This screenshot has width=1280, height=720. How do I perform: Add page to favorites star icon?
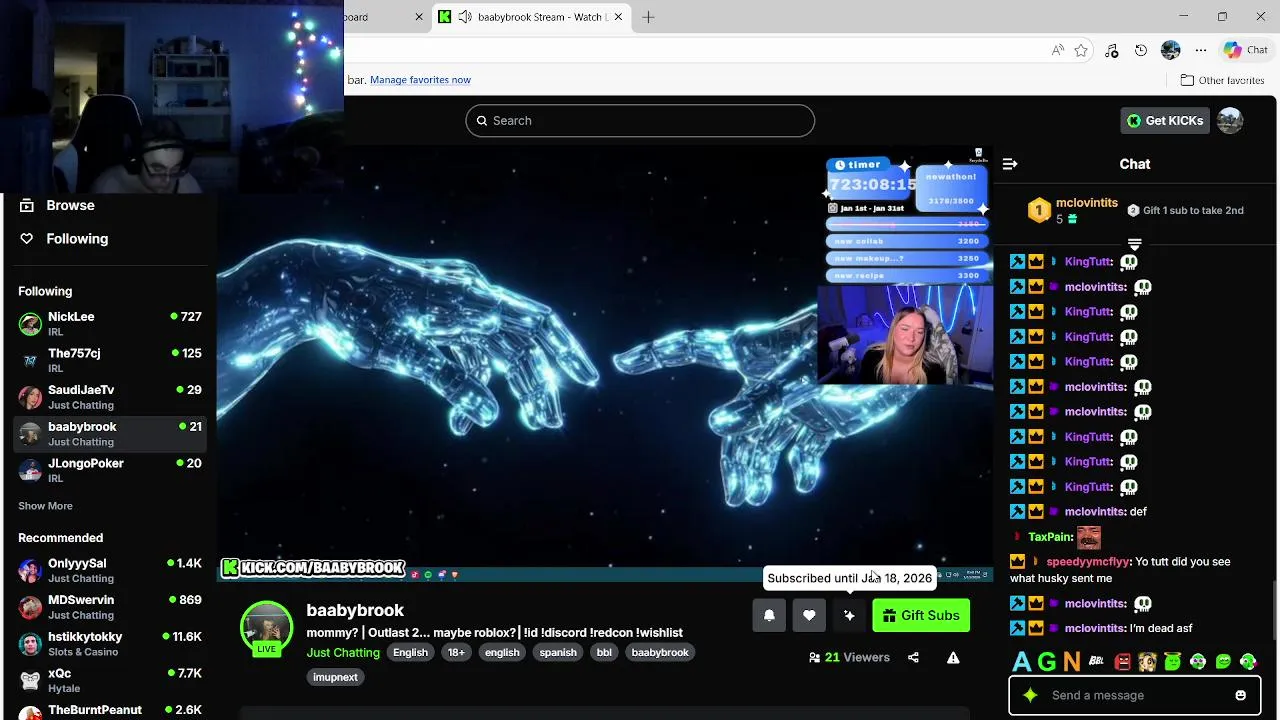coord(1081,50)
